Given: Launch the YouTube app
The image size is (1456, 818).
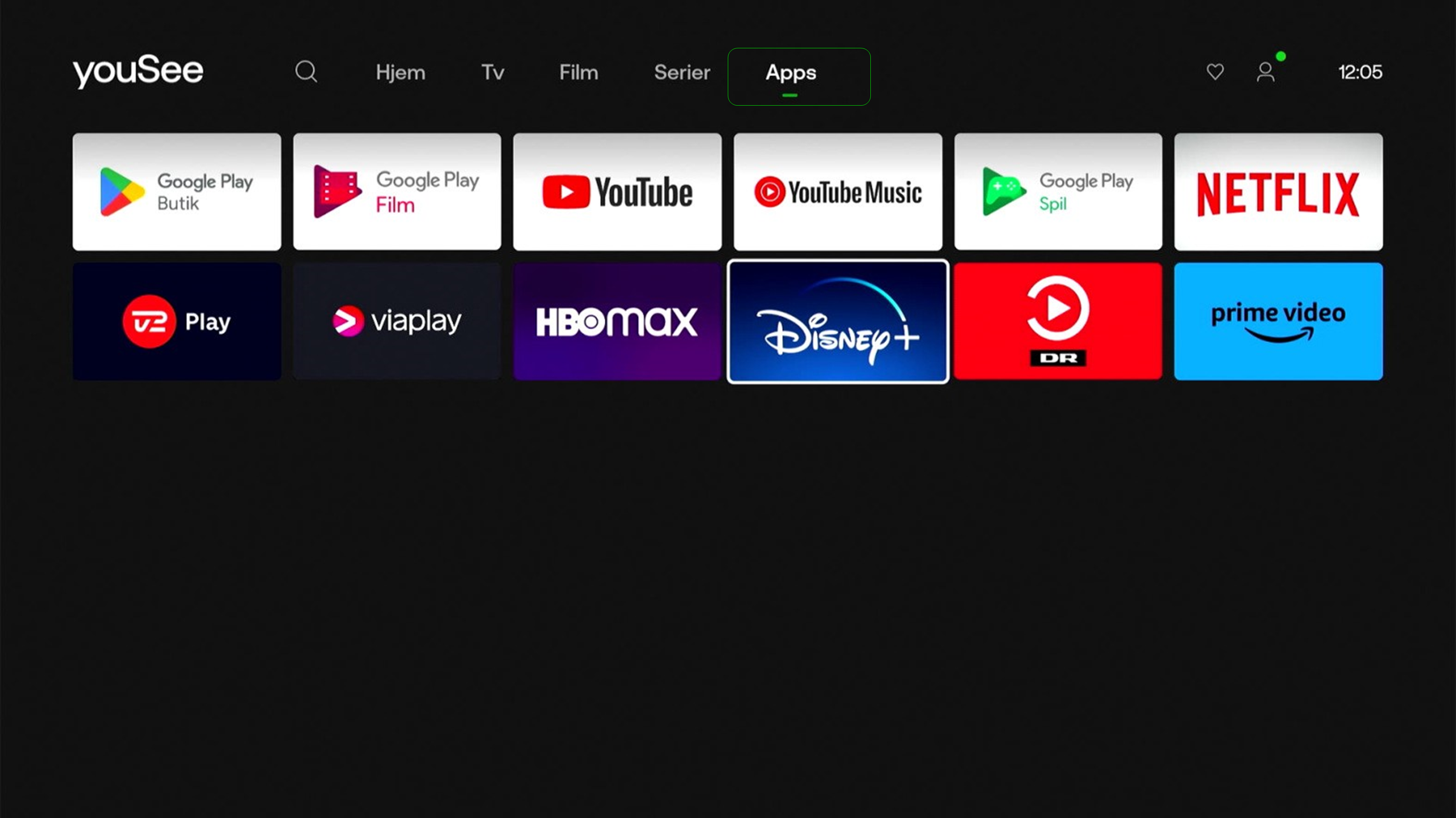Looking at the screenshot, I should [x=617, y=192].
